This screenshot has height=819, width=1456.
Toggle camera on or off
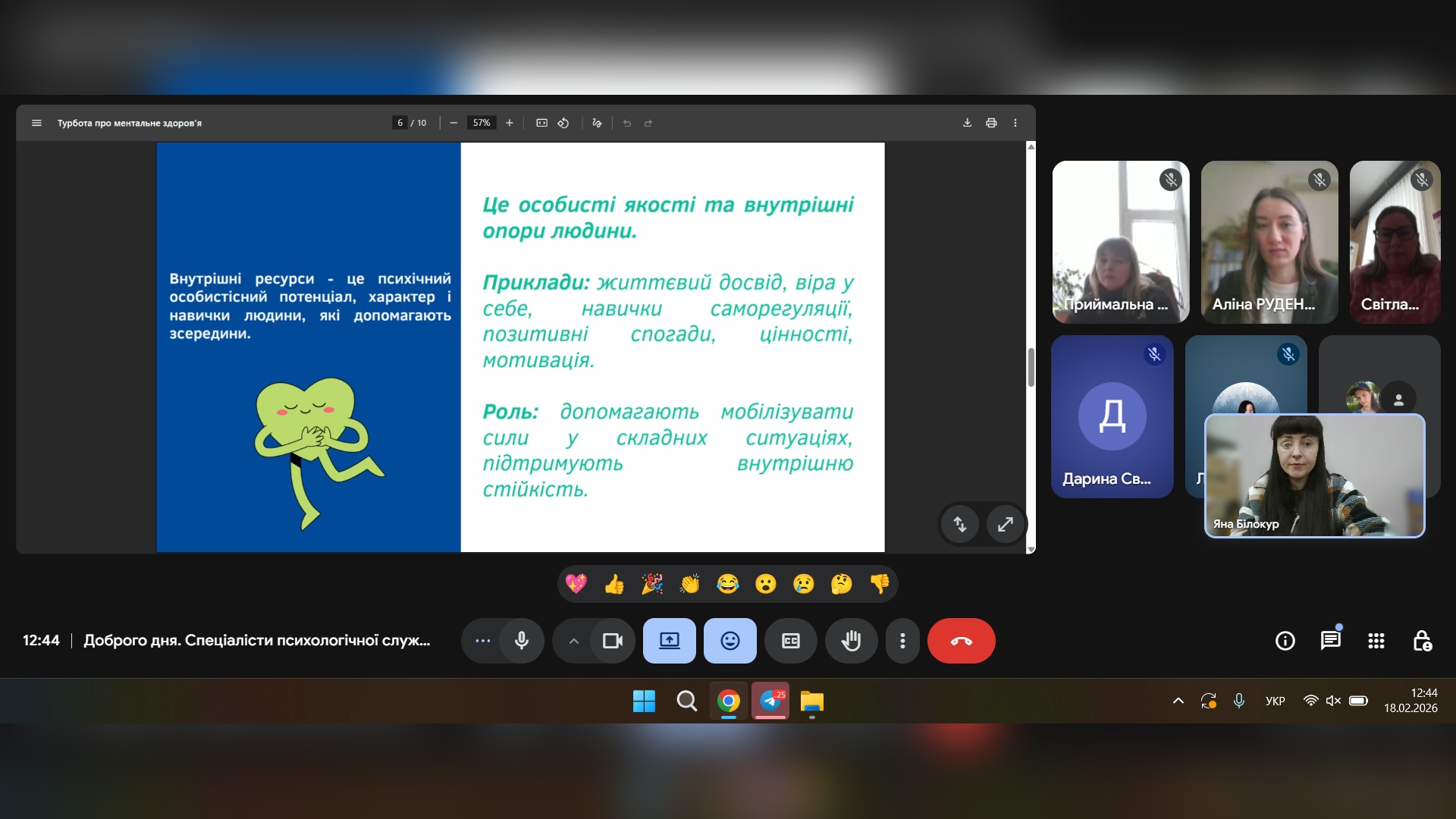pos(612,641)
